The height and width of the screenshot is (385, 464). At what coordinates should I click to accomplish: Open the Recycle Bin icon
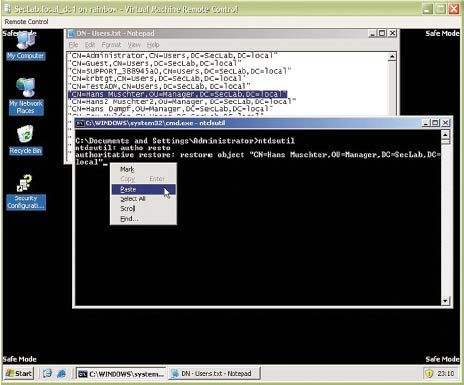pyautogui.click(x=25, y=140)
